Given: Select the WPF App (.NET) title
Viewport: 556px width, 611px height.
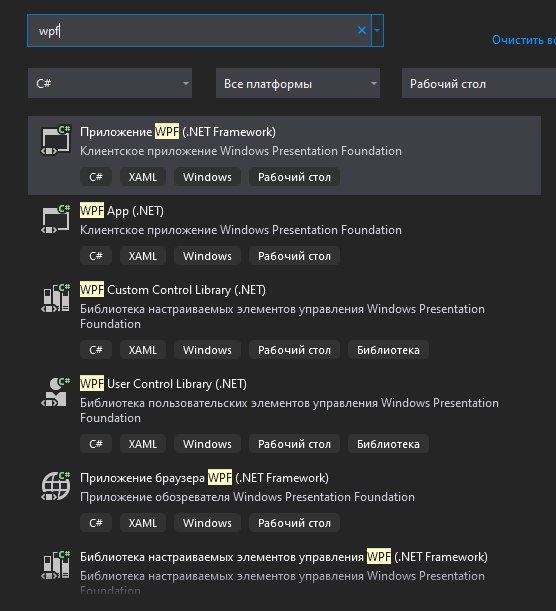Looking at the screenshot, I should point(122,211).
